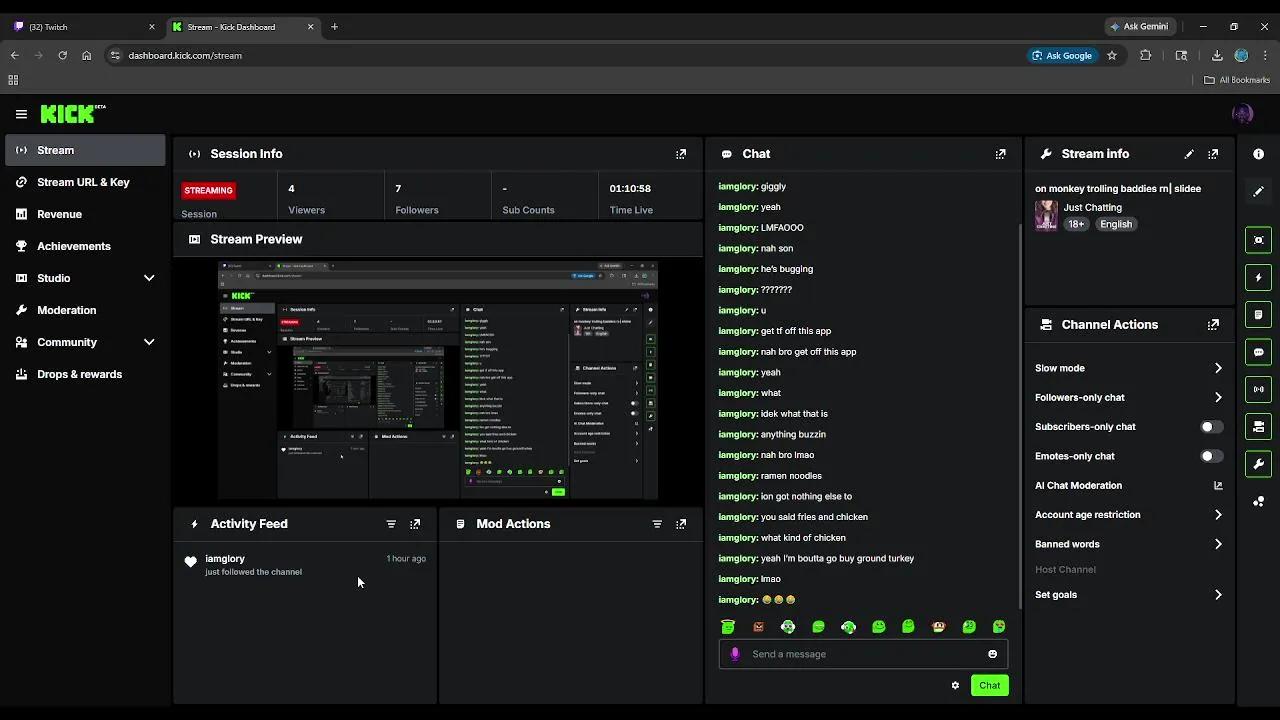Viewport: 1280px width, 720px height.
Task: Pop out the Mod Actions panel
Action: [681, 524]
